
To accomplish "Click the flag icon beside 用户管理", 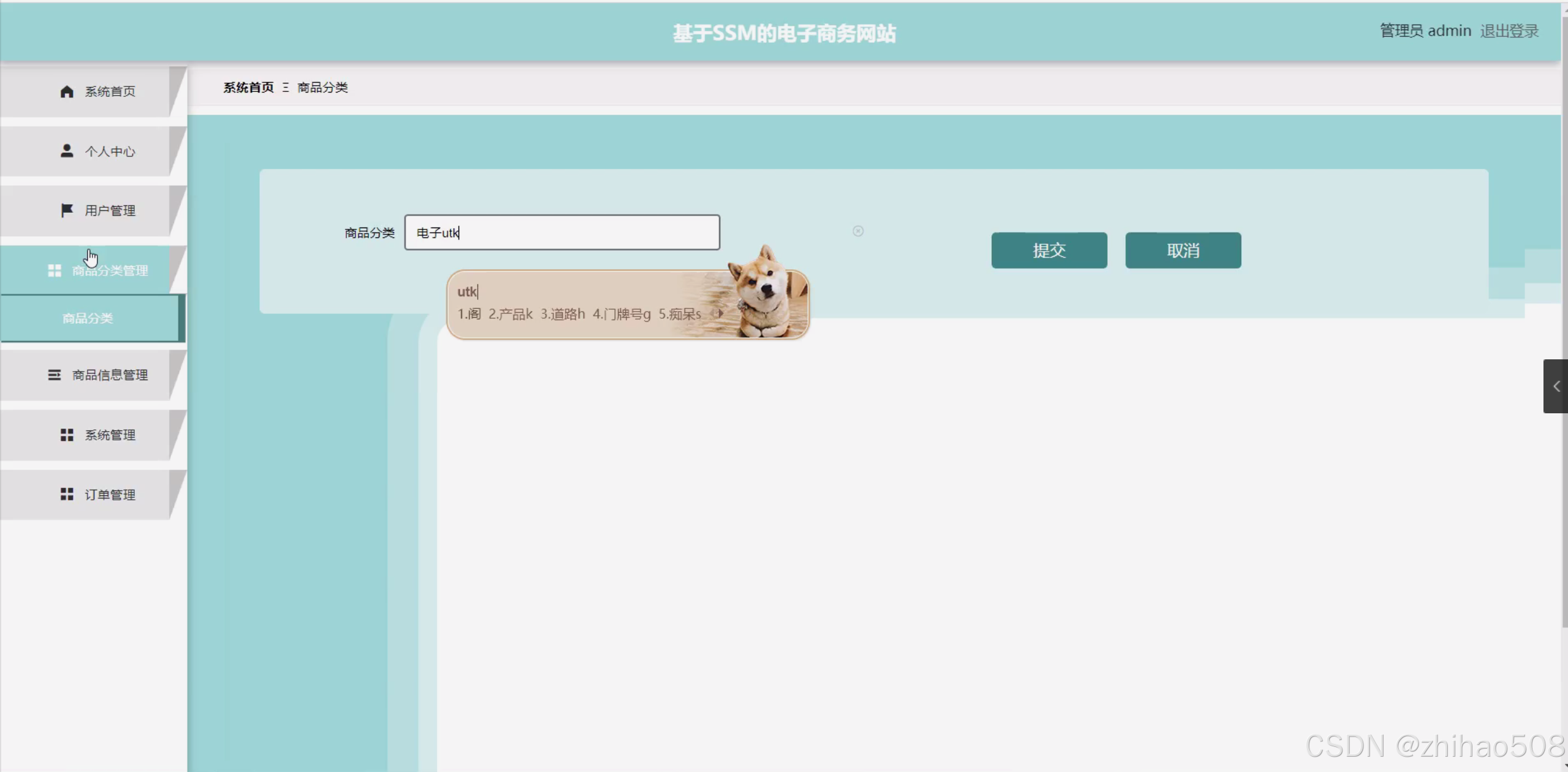I will [67, 210].
